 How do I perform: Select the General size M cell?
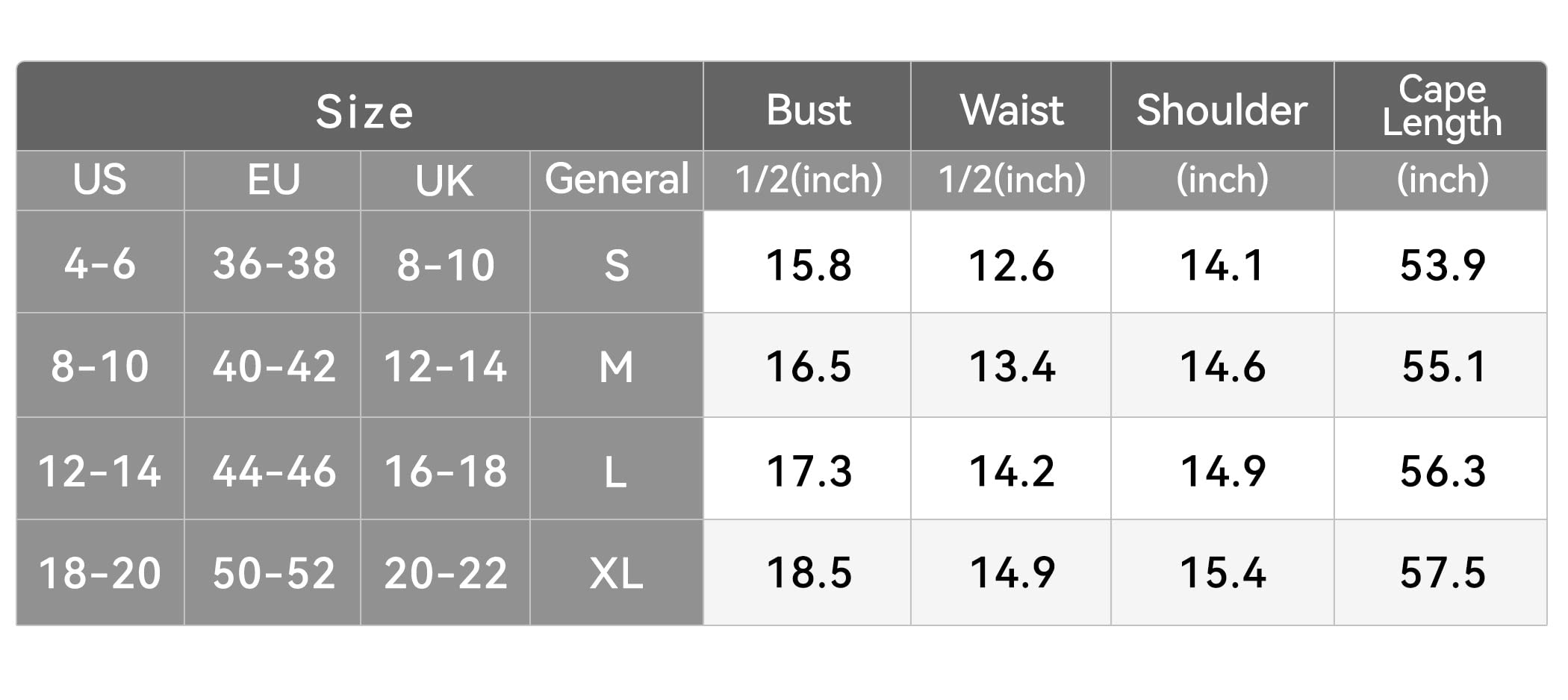click(x=617, y=366)
